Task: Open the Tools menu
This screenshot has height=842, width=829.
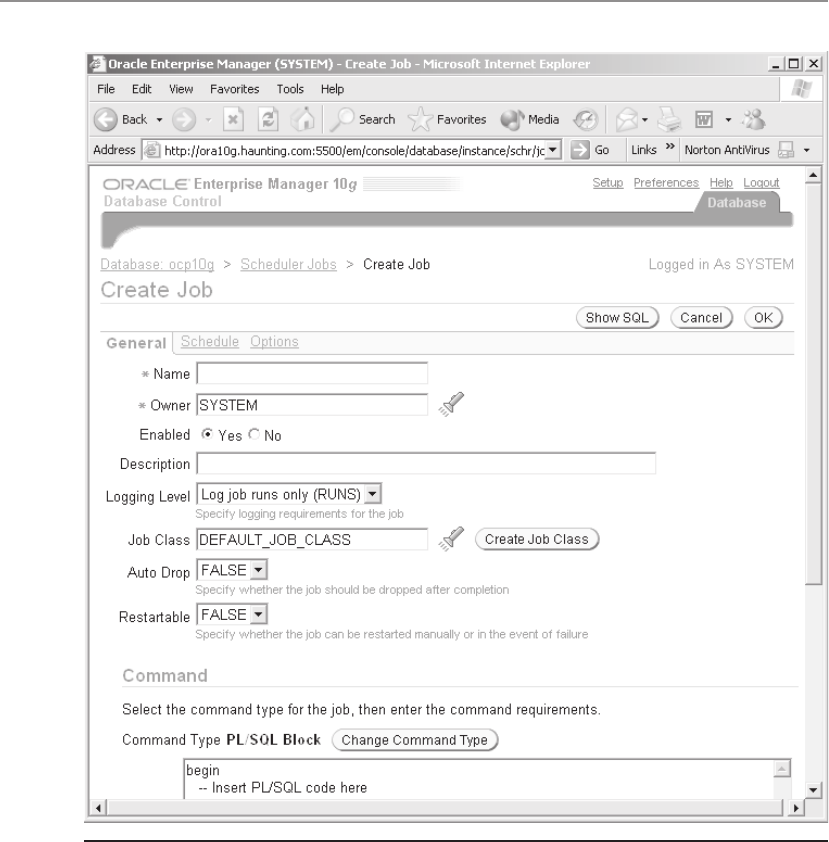Action: [290, 89]
